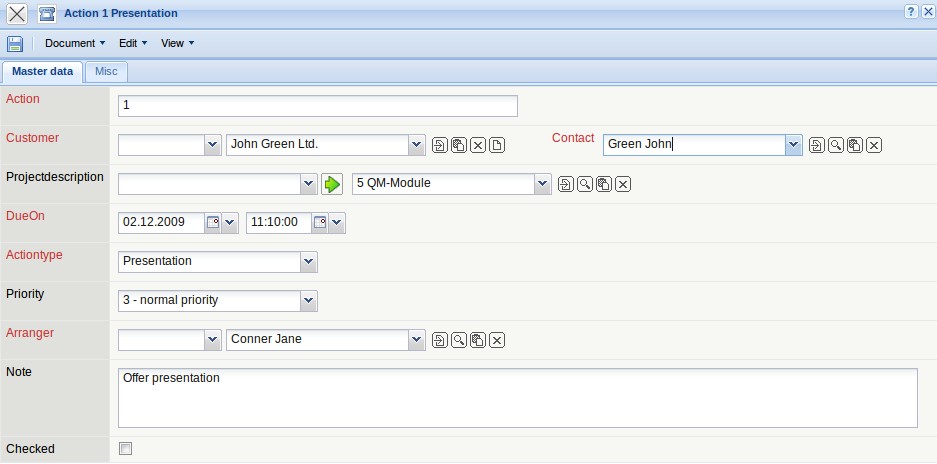Click the X close icon left of the title
Viewport: 937px width, 464px height.
(x=17, y=13)
